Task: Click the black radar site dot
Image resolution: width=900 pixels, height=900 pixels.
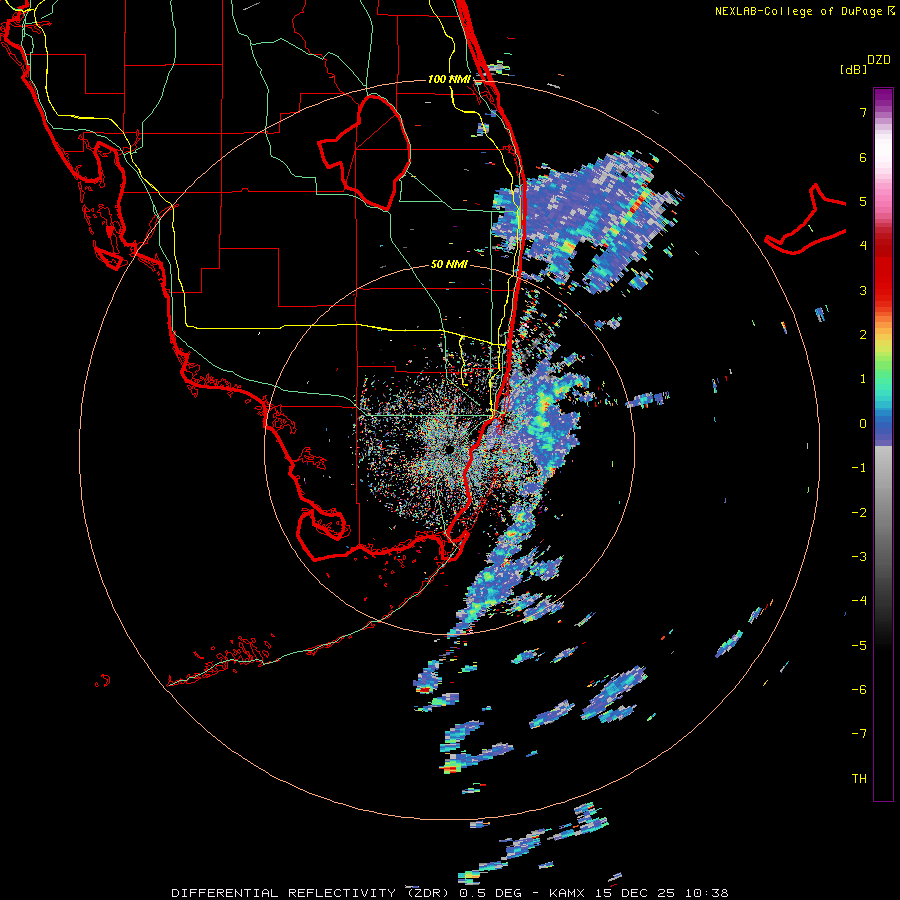Action: pos(449,449)
